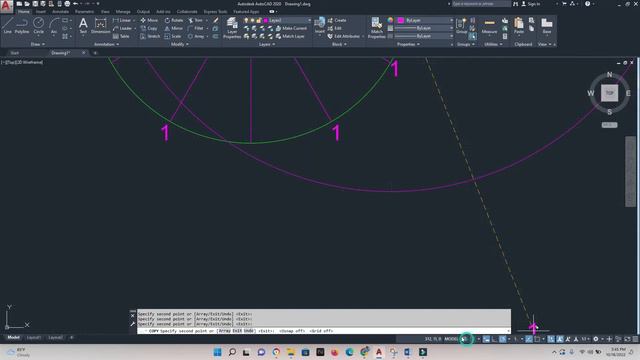Click the Mirror command
This screenshot has width=640, height=360.
point(174,28)
